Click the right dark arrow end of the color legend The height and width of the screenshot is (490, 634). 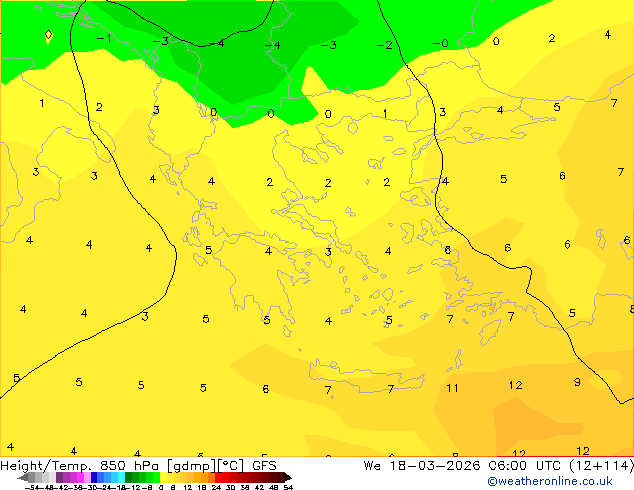click(x=288, y=478)
